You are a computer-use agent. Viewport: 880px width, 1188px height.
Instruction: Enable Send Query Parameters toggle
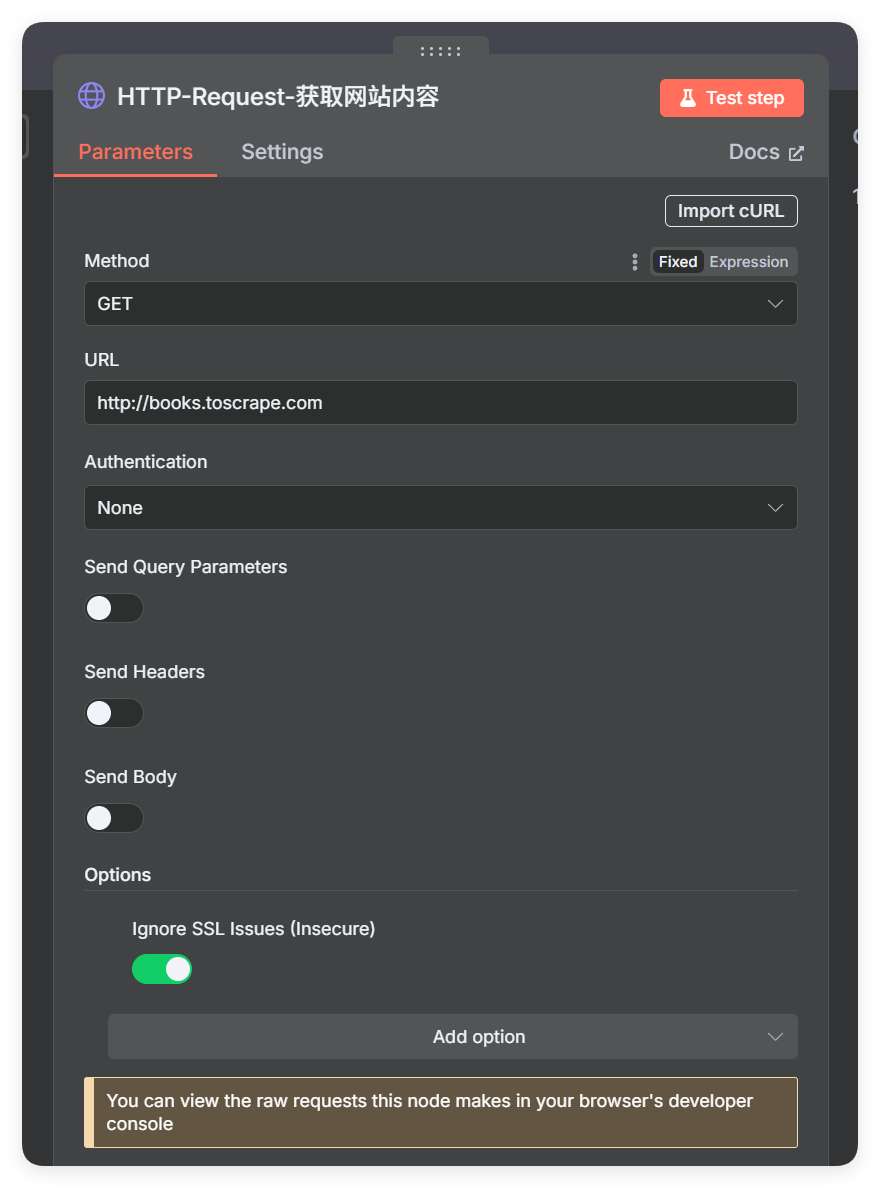(x=114, y=608)
